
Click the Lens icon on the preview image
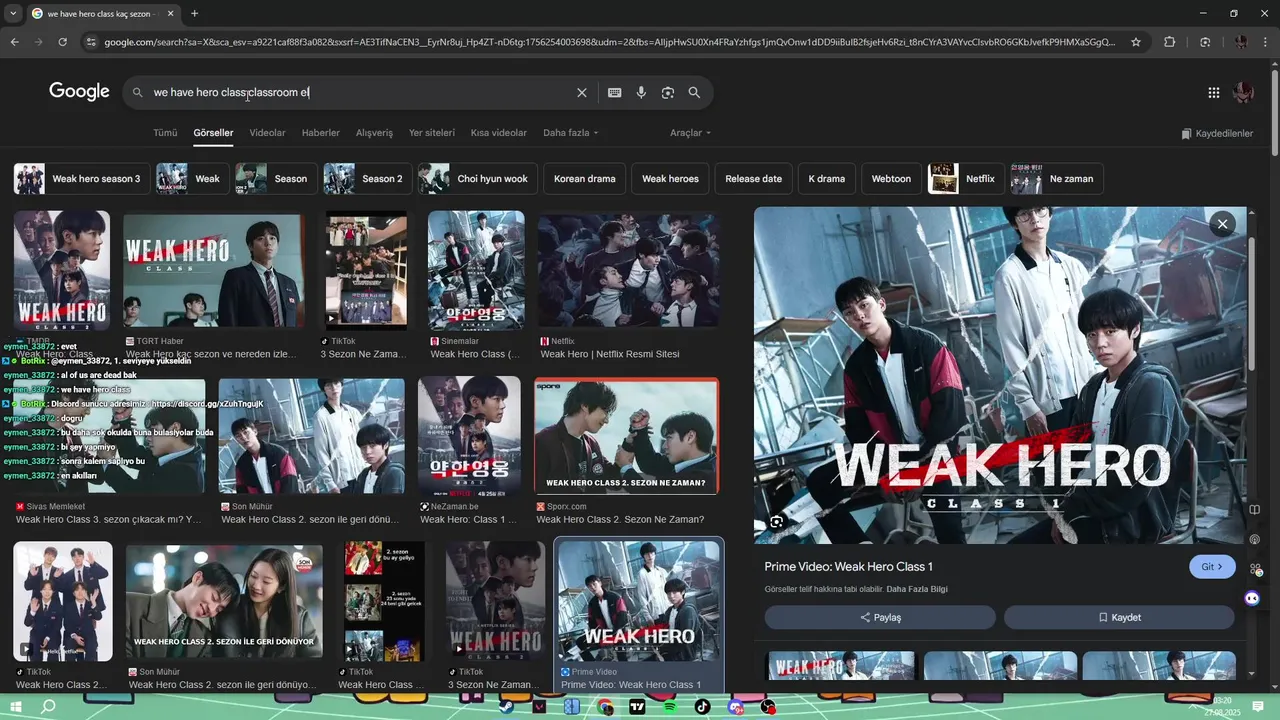(x=776, y=521)
